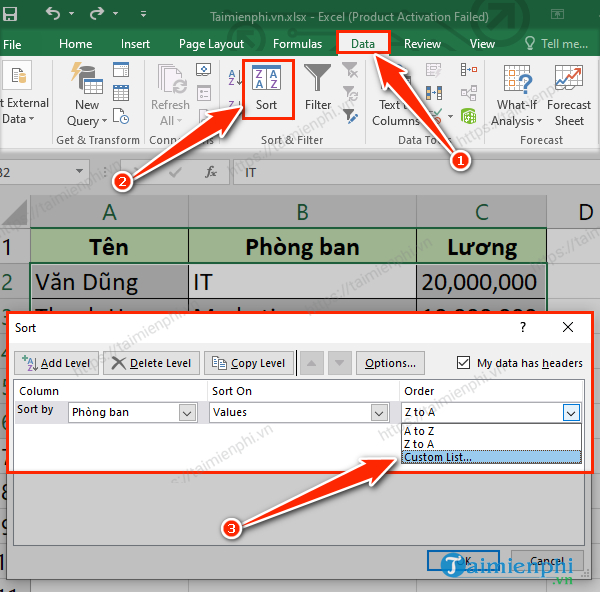Viewport: 600px width, 592px height.
Task: Click the Redo arrow icon
Action: (x=96, y=14)
